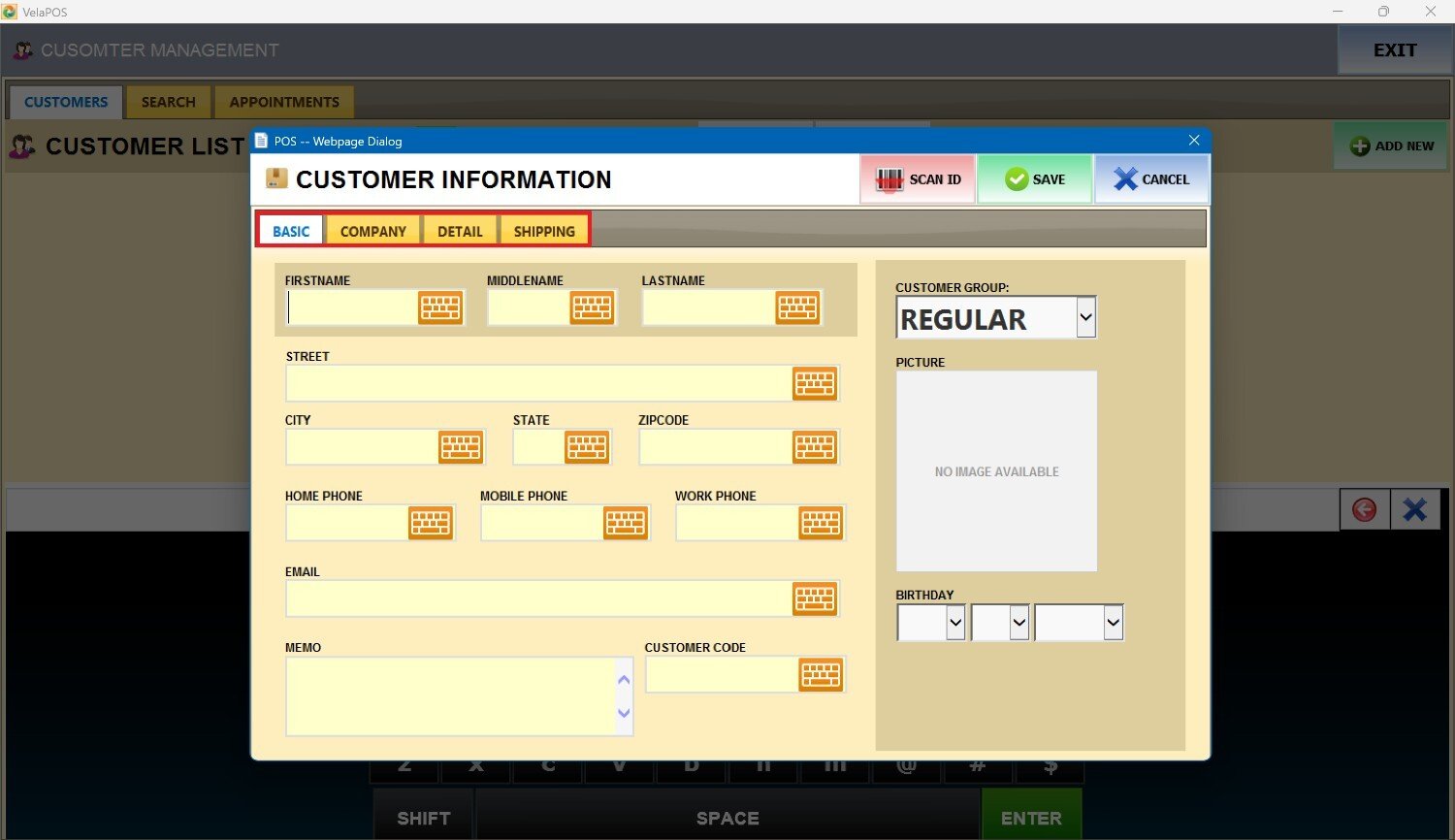The height and width of the screenshot is (840, 1455).
Task: Click keyboard icon next to State field
Action: (587, 447)
